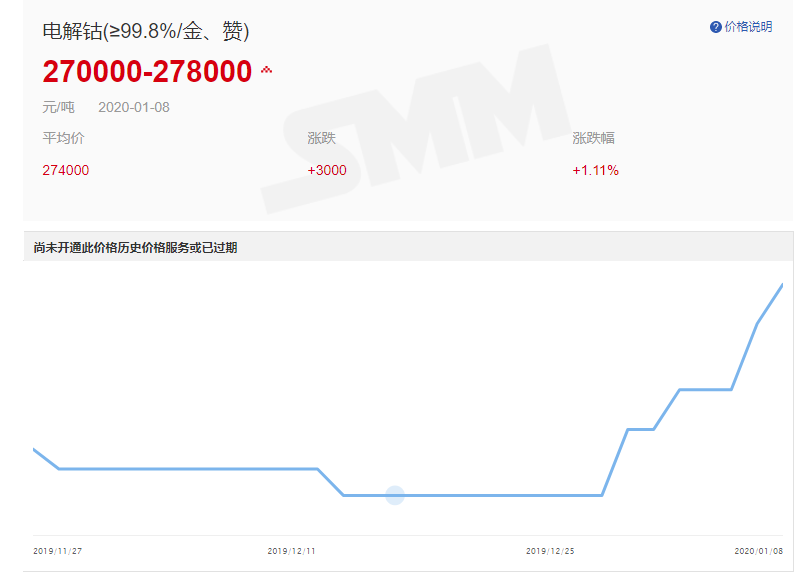This screenshot has height=577, width=802.
Task: Click the 2019/12/25 axis date label
Action: tap(550, 551)
